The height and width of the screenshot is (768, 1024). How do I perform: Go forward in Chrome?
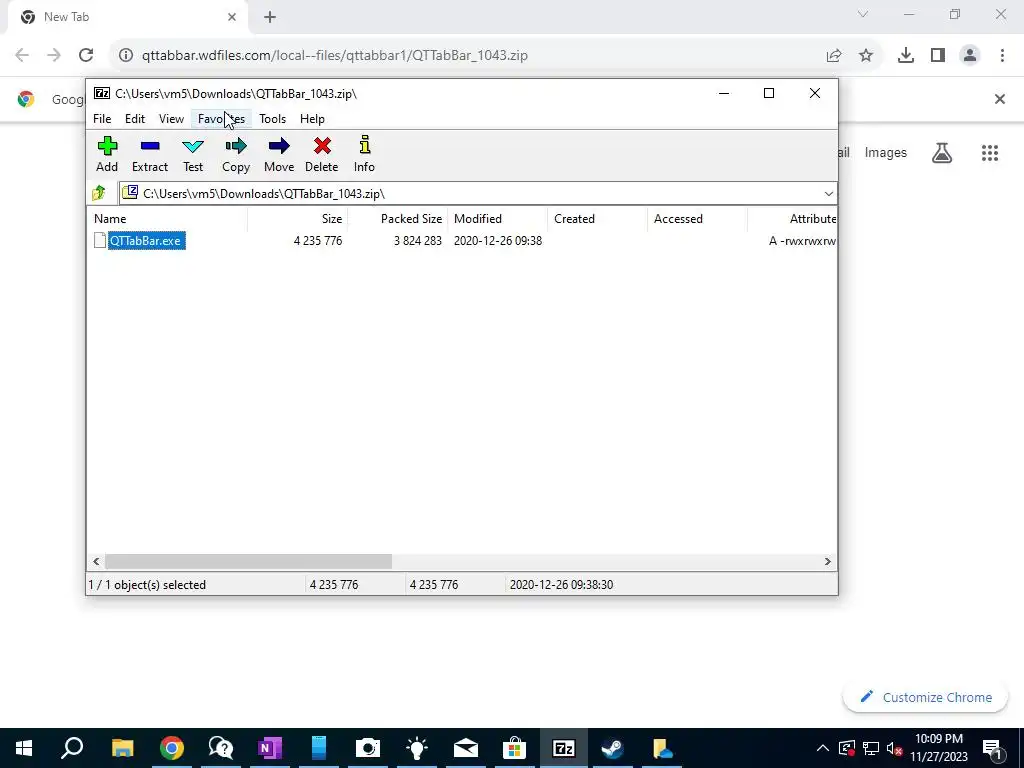(x=54, y=56)
